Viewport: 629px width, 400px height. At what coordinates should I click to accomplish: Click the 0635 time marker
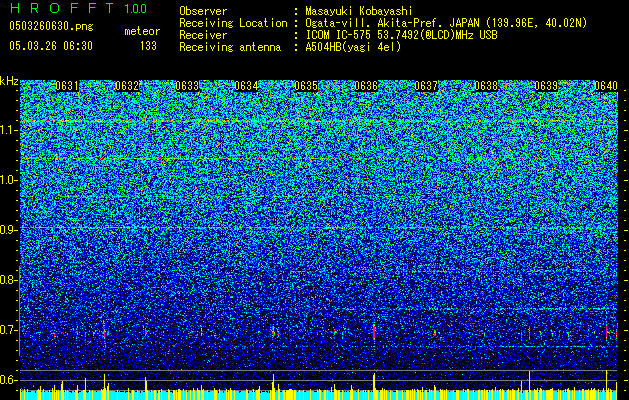(x=306, y=86)
